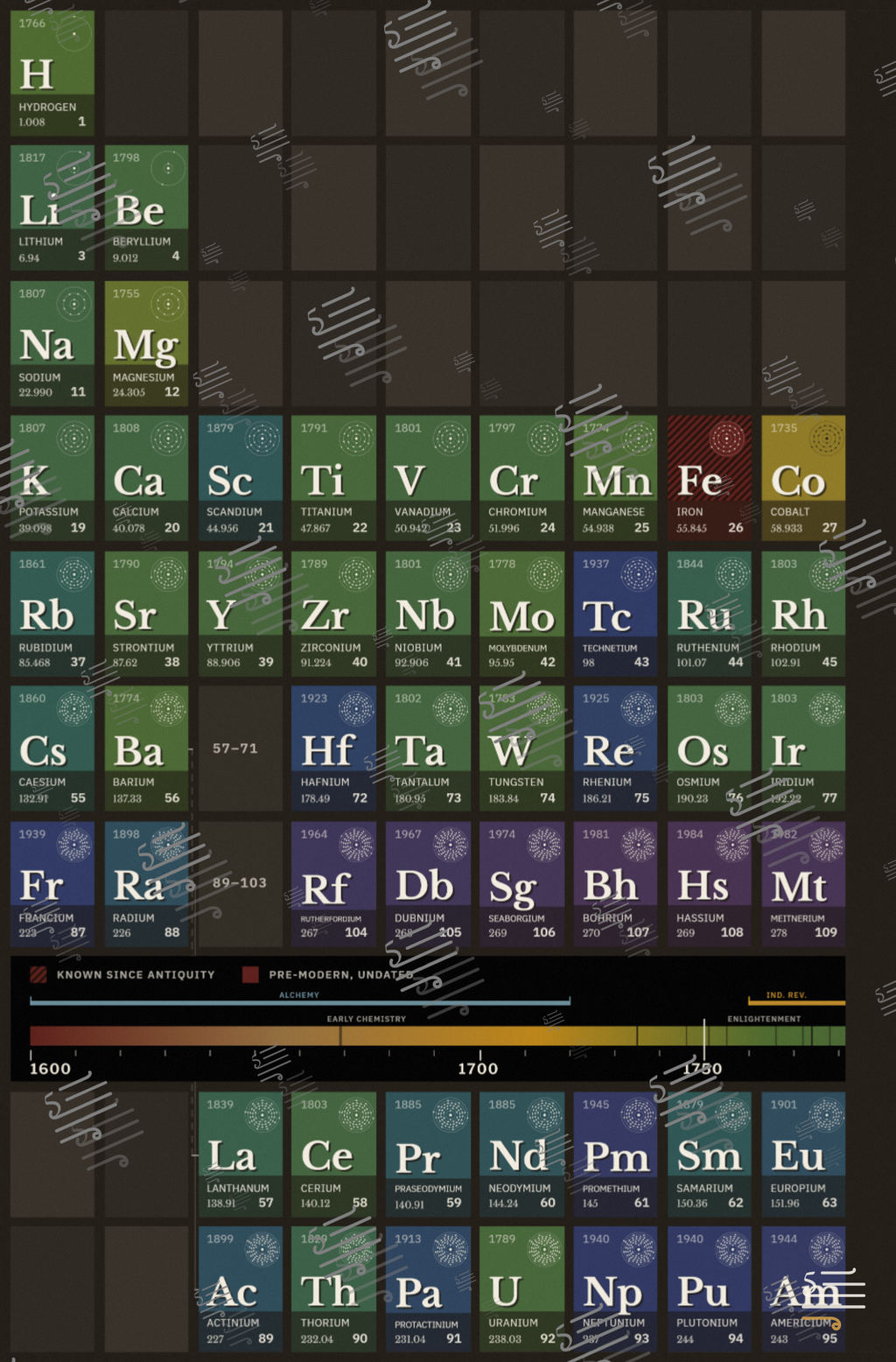Select the Strontium (Sr) tile
The image size is (896, 1362).
(x=146, y=614)
